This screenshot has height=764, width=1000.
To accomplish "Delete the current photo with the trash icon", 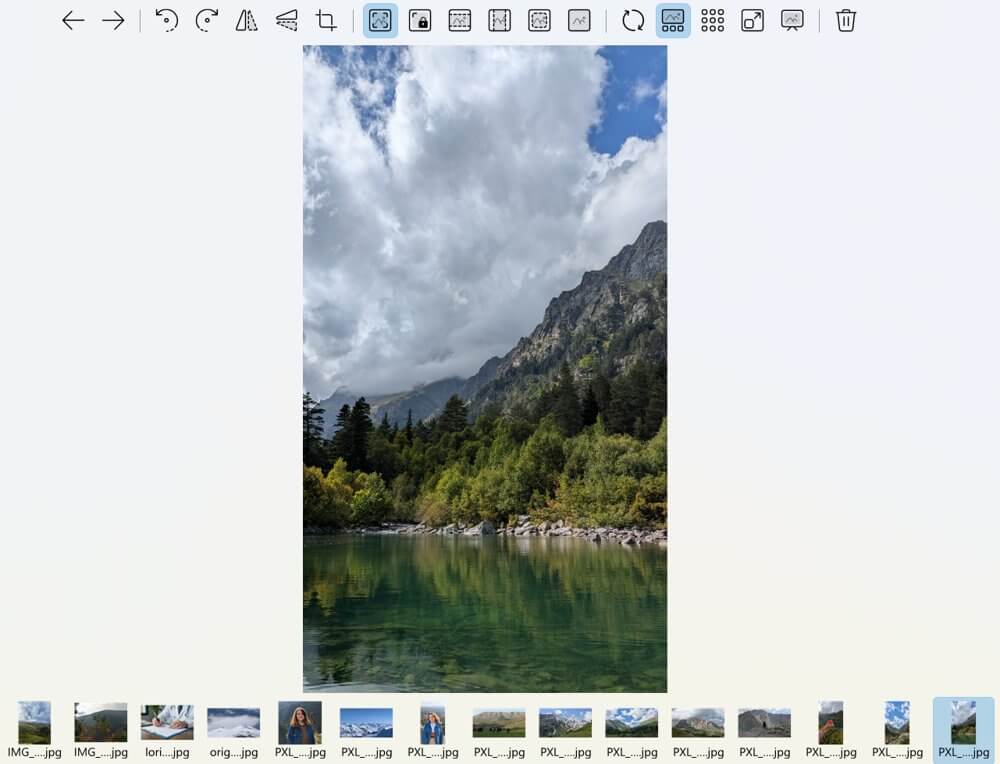I will tap(845, 20).
